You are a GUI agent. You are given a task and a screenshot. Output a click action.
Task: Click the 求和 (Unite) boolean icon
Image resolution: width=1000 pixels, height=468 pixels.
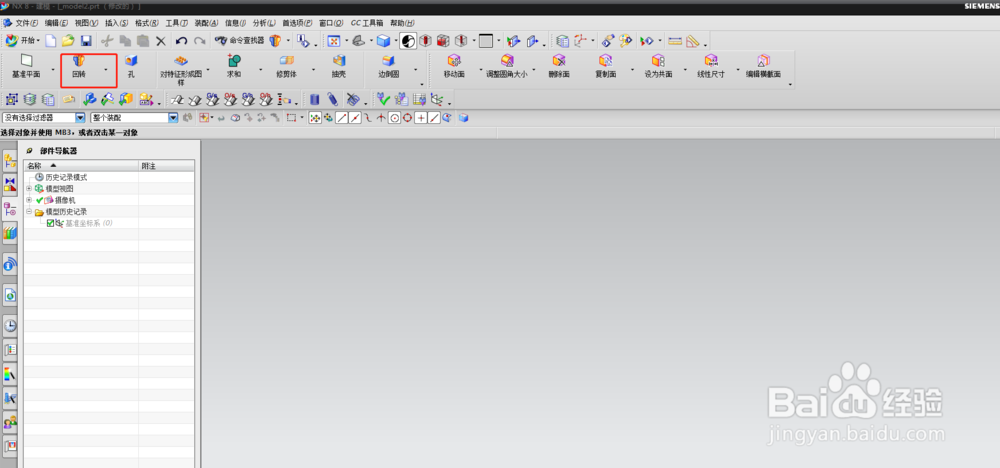[x=234, y=67]
